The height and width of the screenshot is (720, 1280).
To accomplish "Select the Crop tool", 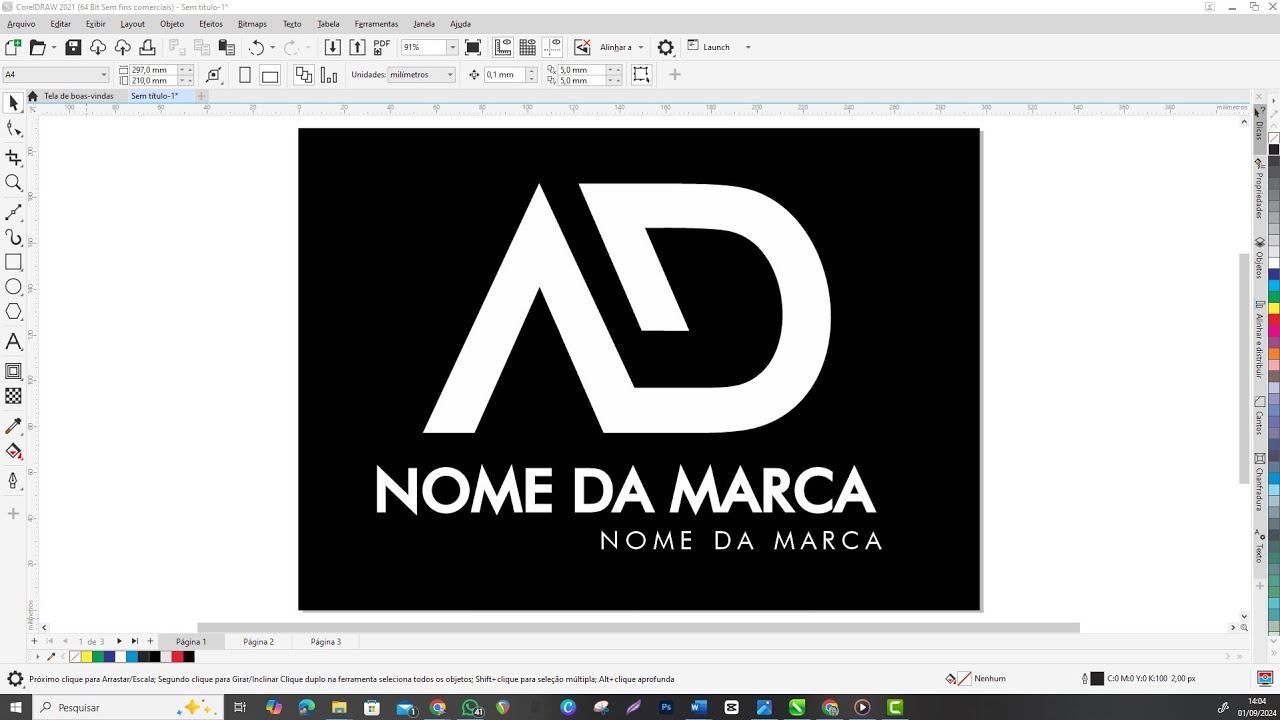I will (13, 158).
